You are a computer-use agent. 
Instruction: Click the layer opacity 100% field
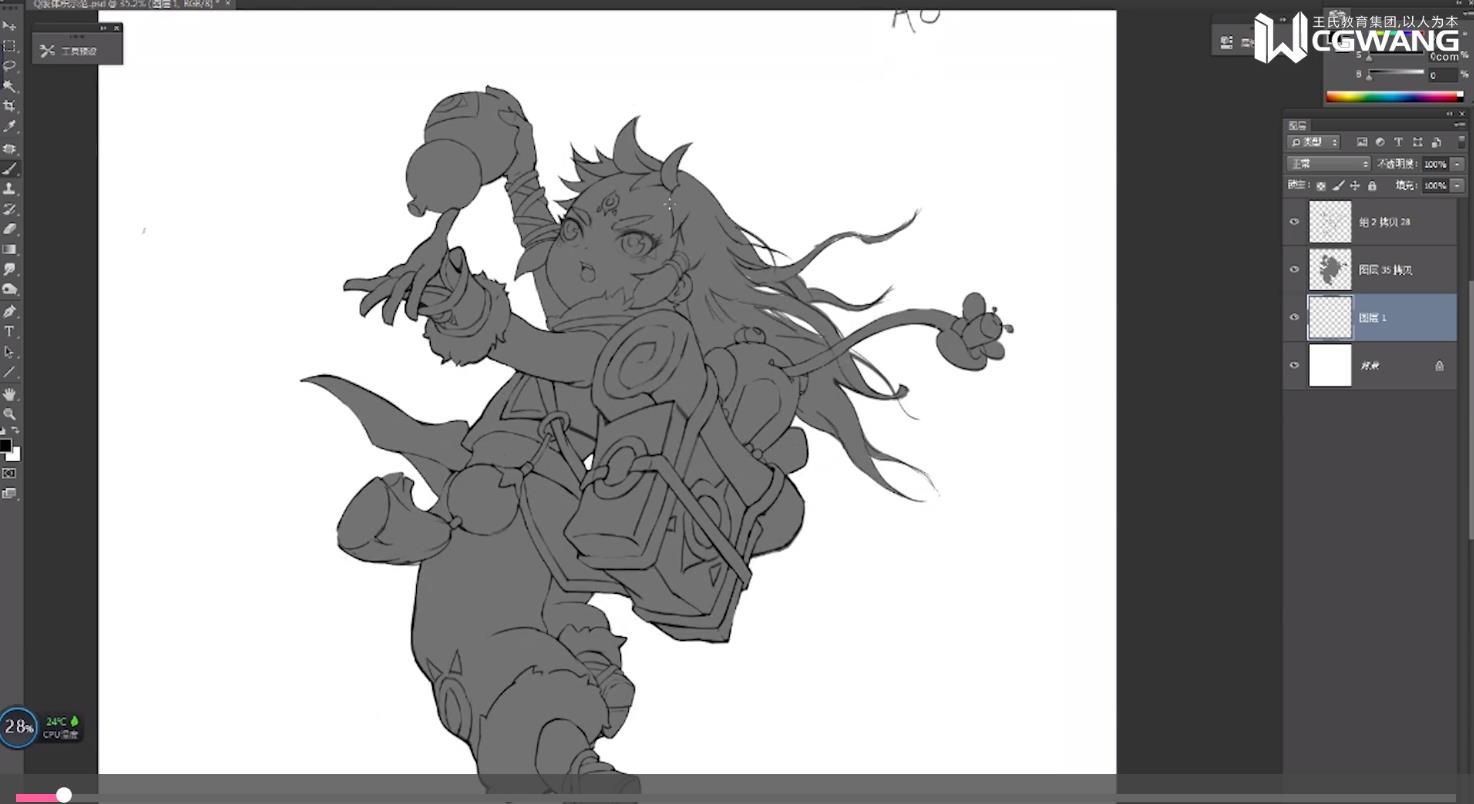pos(1434,164)
